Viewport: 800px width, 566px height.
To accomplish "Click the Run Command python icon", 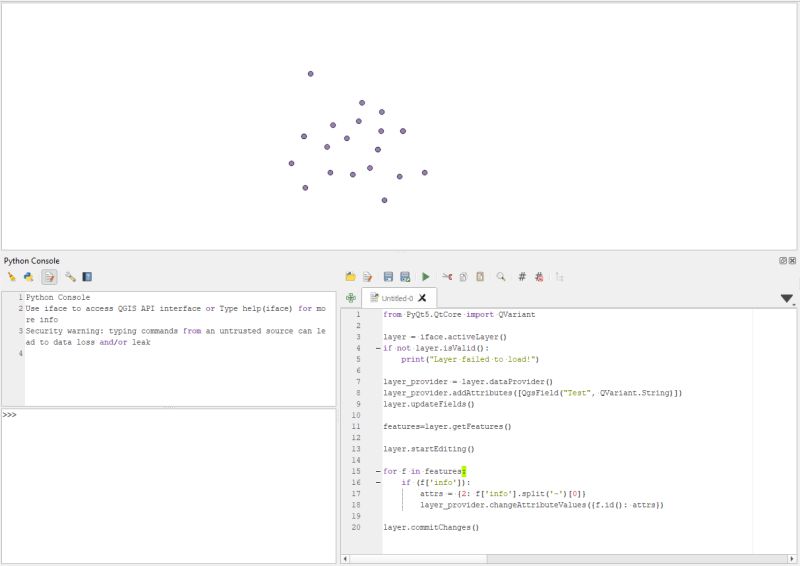I will point(29,277).
